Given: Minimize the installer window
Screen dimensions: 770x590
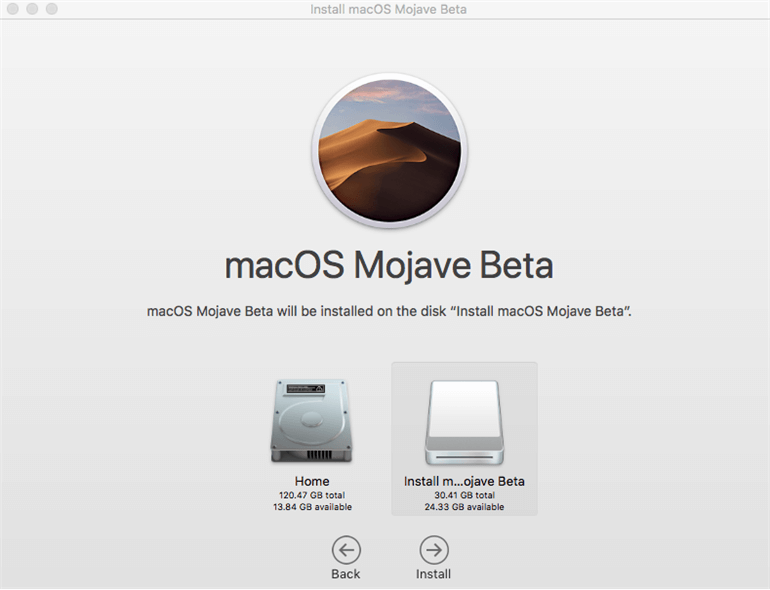Looking at the screenshot, I should click(32, 9).
